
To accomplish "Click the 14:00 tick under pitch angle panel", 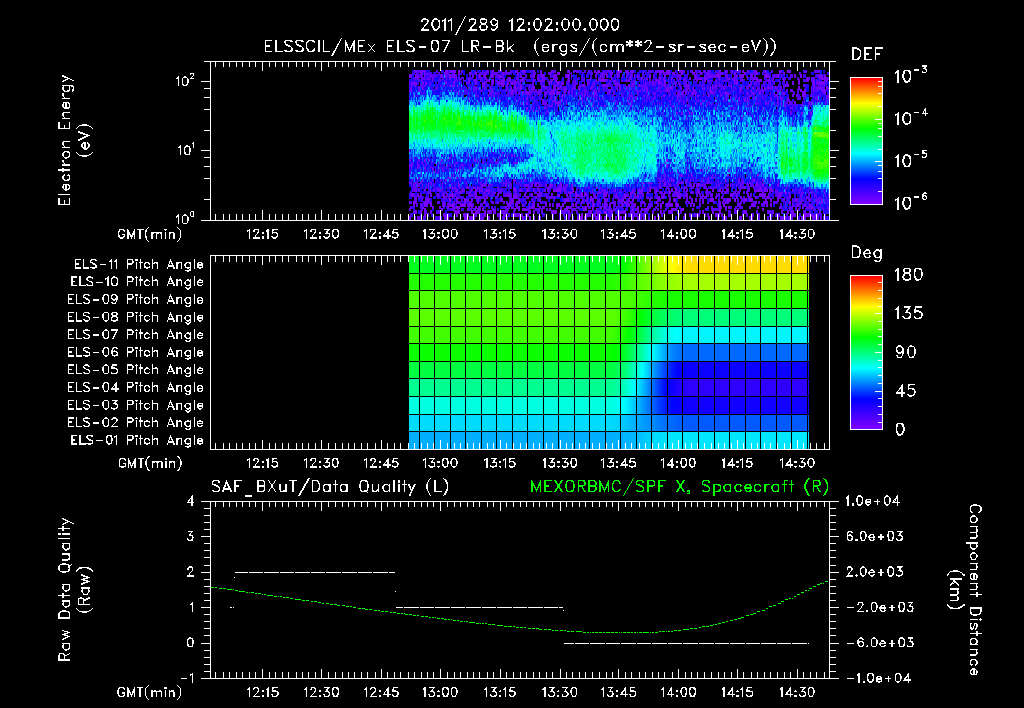I will 678,464.
